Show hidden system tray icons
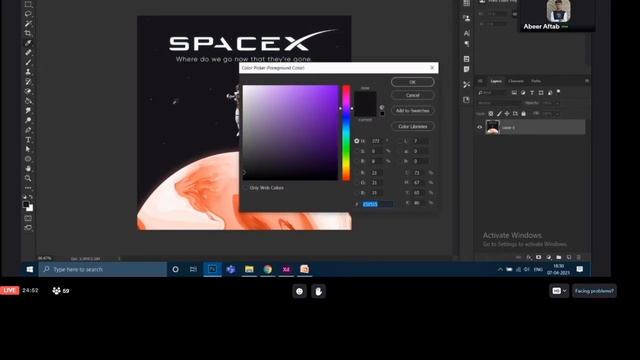This screenshot has width=640, height=360. coord(500,269)
